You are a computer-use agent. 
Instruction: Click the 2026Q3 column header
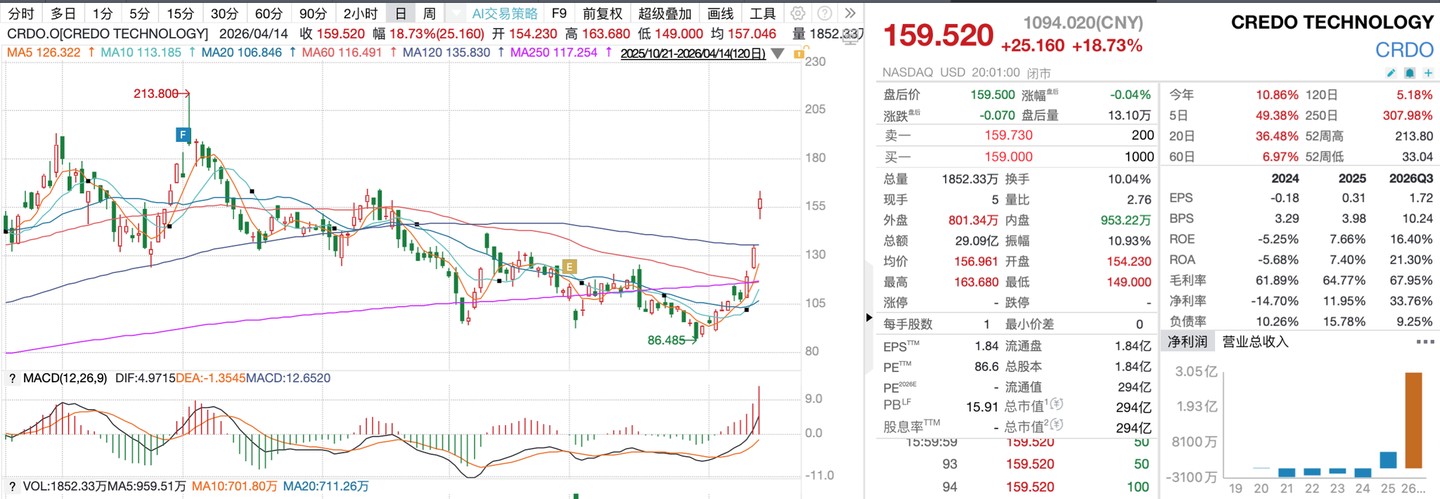[x=1409, y=178]
